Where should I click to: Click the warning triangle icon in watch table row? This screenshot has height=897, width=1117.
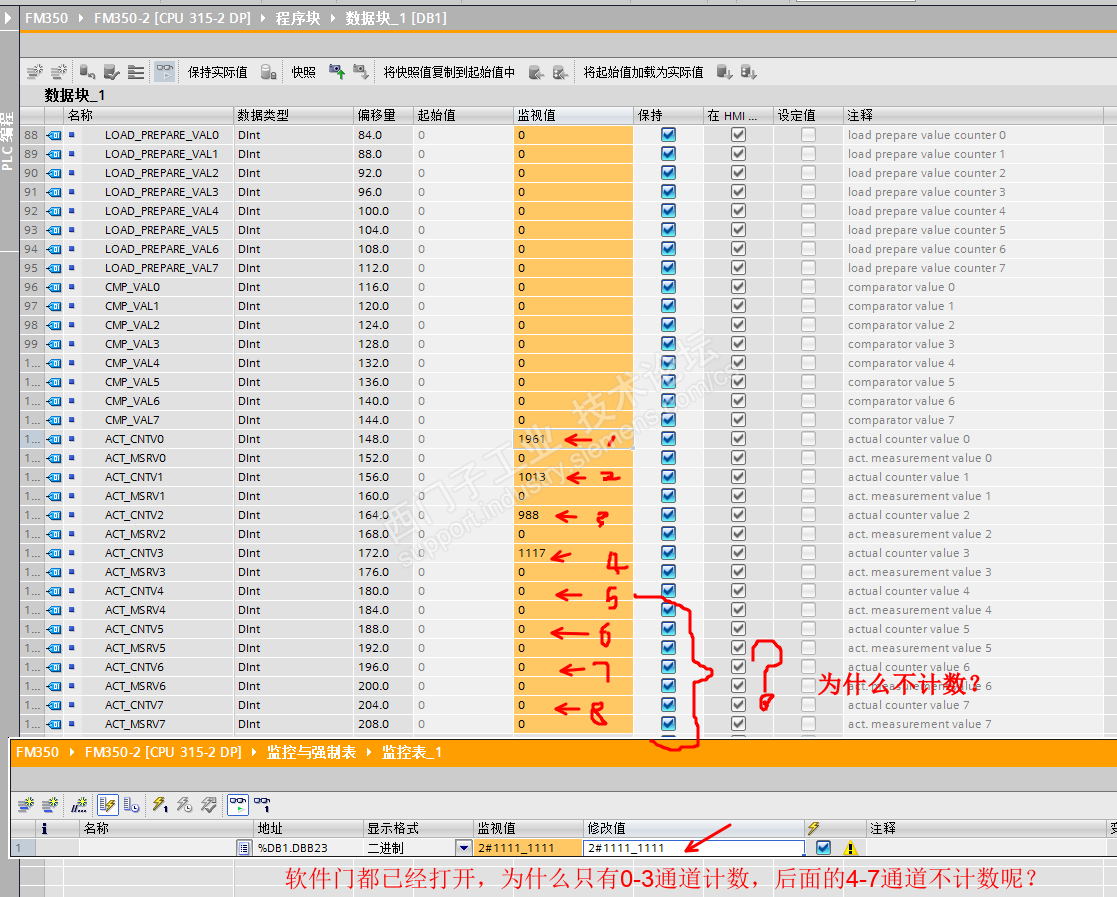850,849
